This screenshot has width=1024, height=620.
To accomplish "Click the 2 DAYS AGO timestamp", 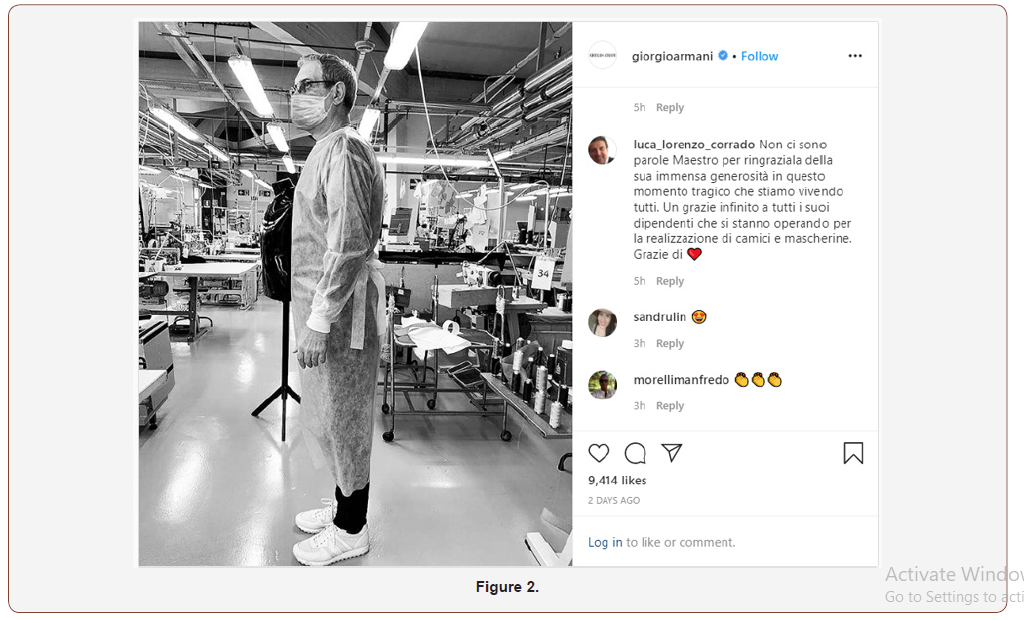I will click(614, 500).
